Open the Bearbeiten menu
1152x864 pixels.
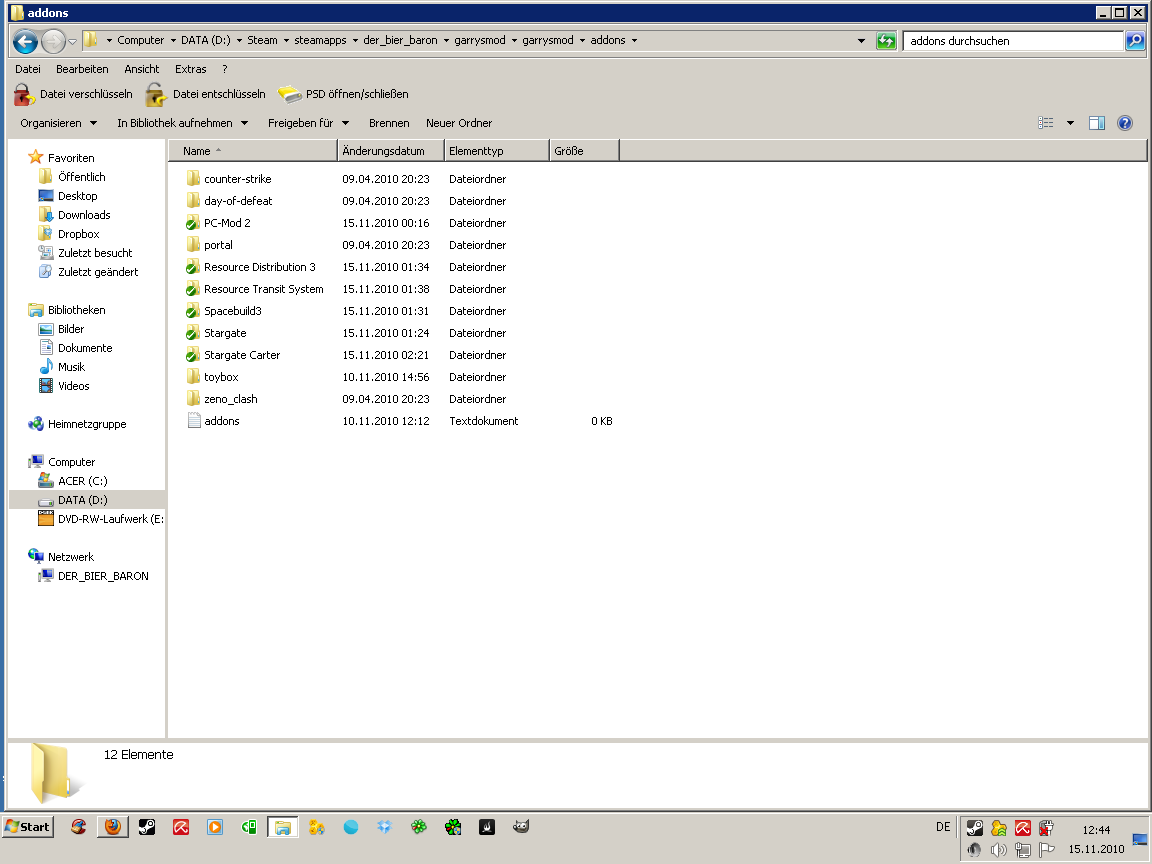tap(82, 69)
